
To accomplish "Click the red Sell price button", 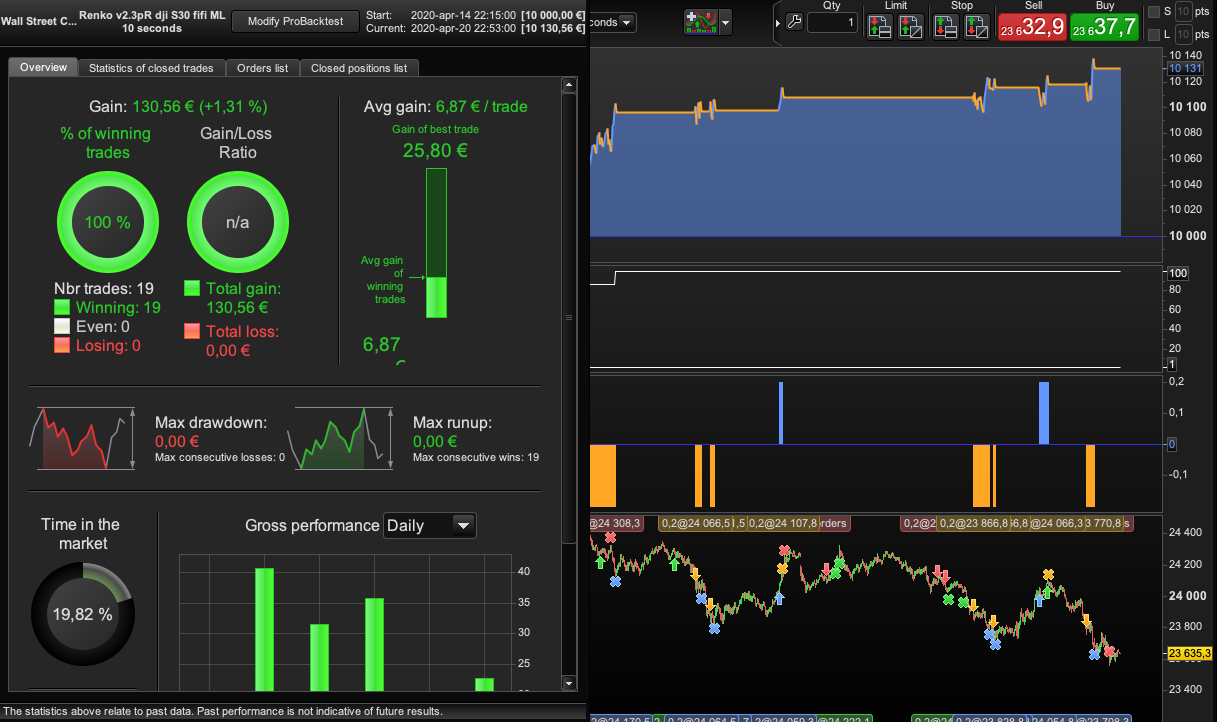I will 1033,27.
